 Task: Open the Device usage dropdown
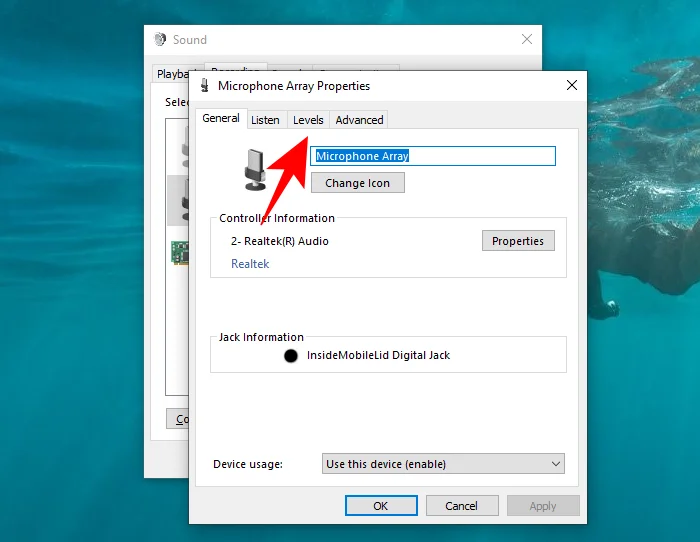point(444,464)
